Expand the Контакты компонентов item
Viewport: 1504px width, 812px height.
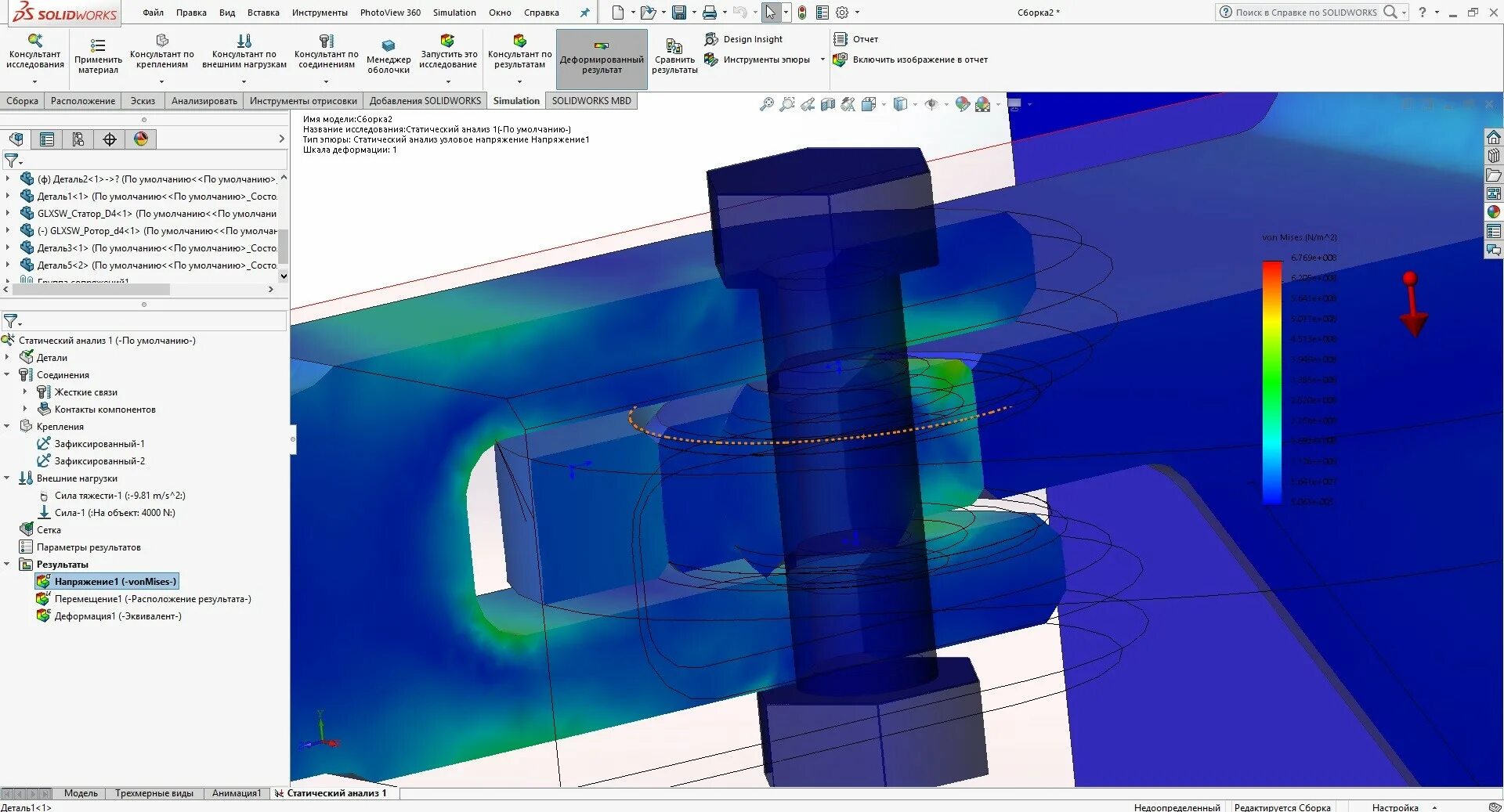tap(25, 409)
